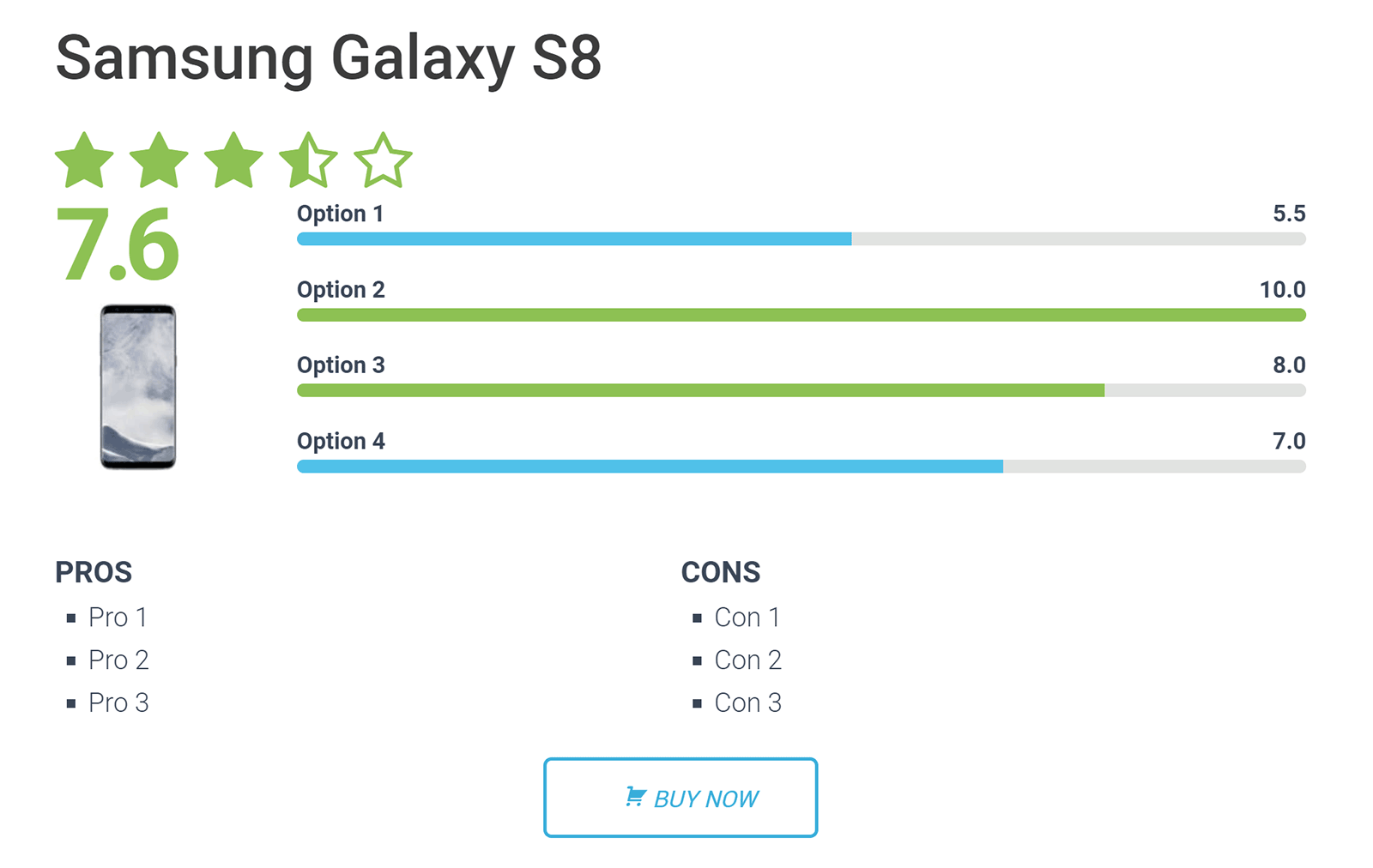Click the large 7.6 overall score
This screenshot has width=1373, height=868.
click(118, 244)
